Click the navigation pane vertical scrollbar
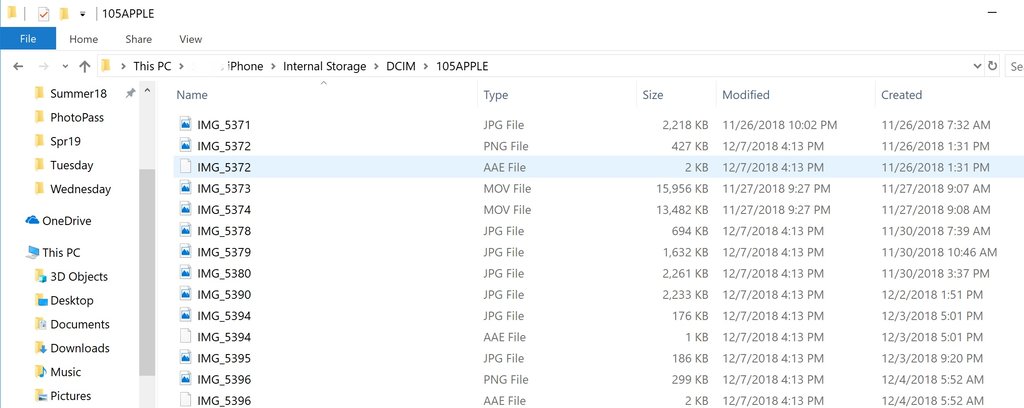This screenshot has width=1024, height=408. click(x=147, y=271)
